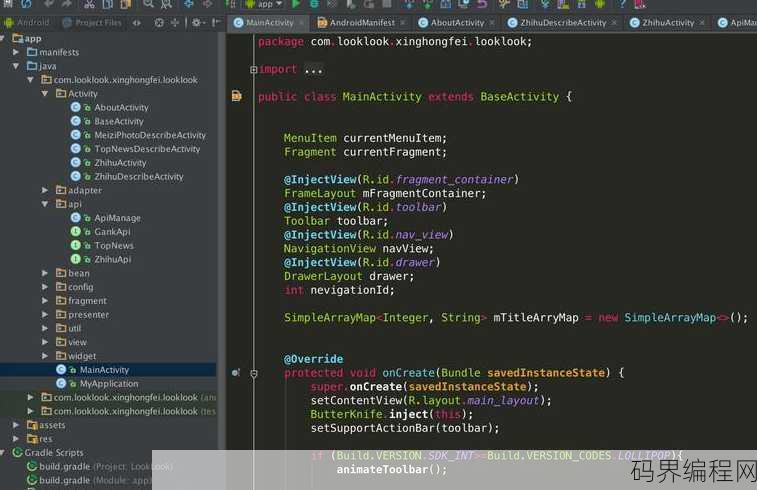Expand the fragment package

coord(45,301)
